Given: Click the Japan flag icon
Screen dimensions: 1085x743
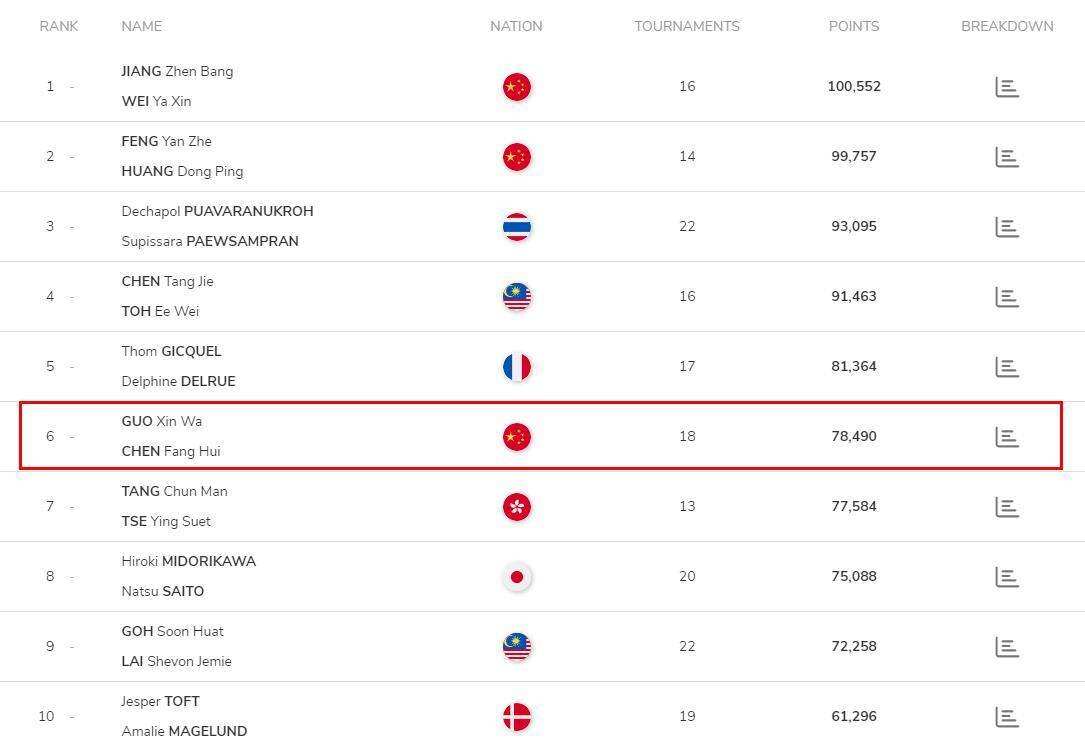Looking at the screenshot, I should tap(516, 577).
